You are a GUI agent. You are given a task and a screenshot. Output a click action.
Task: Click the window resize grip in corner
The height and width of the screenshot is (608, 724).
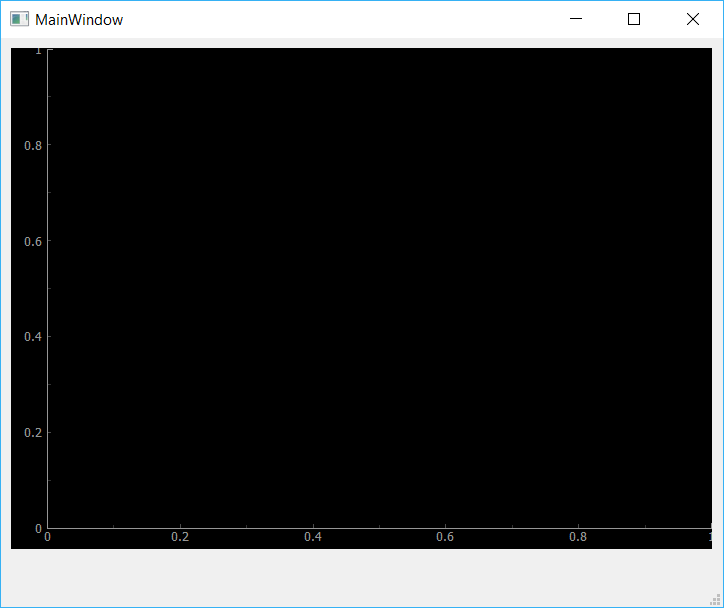pos(715,600)
